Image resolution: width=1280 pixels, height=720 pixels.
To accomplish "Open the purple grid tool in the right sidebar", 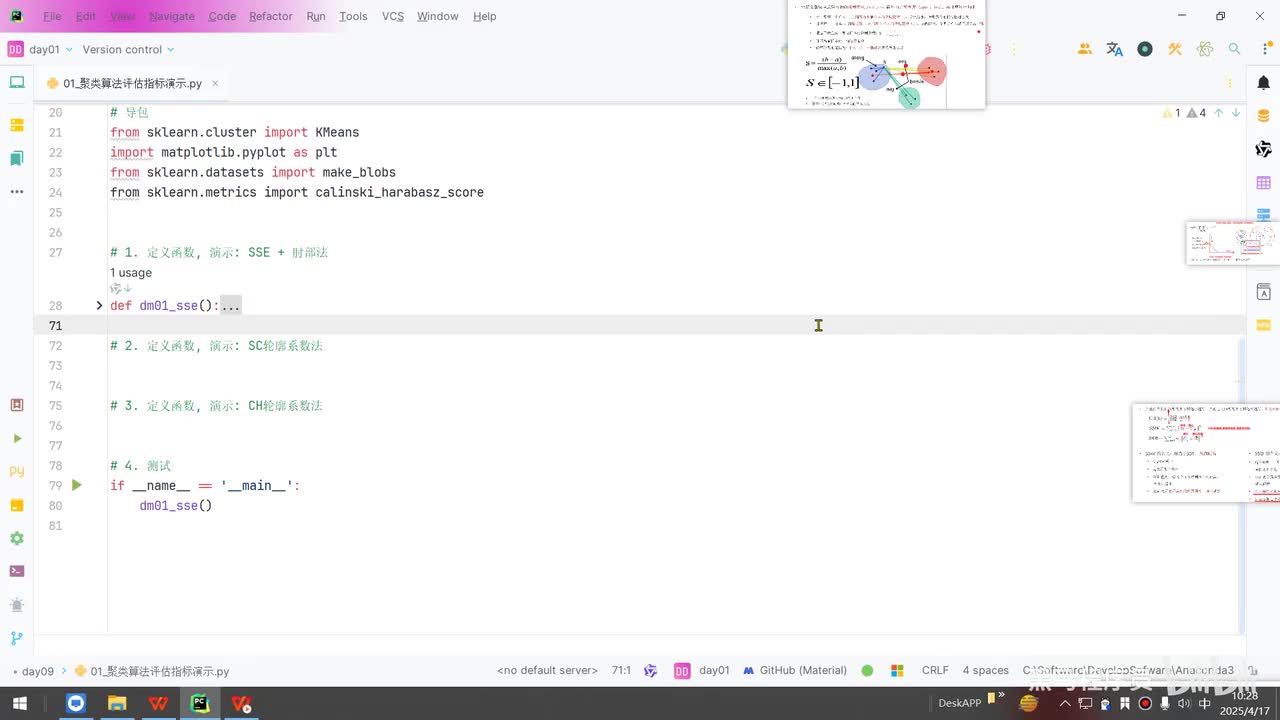I will pos(1263,183).
